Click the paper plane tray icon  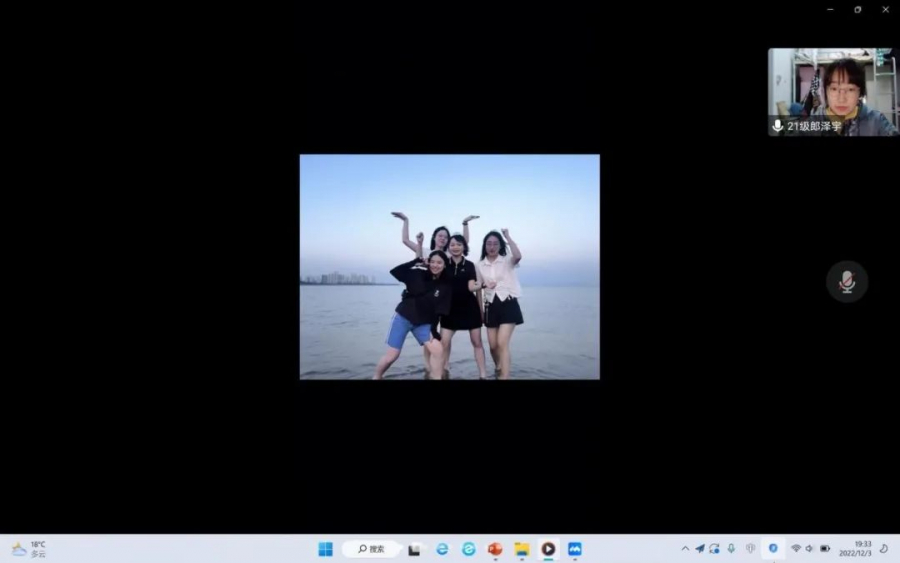click(x=700, y=549)
